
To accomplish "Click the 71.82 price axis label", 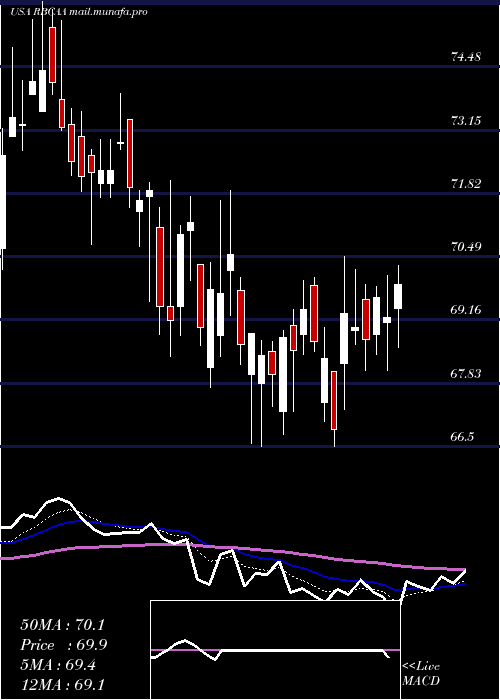I will pyautogui.click(x=466, y=183).
